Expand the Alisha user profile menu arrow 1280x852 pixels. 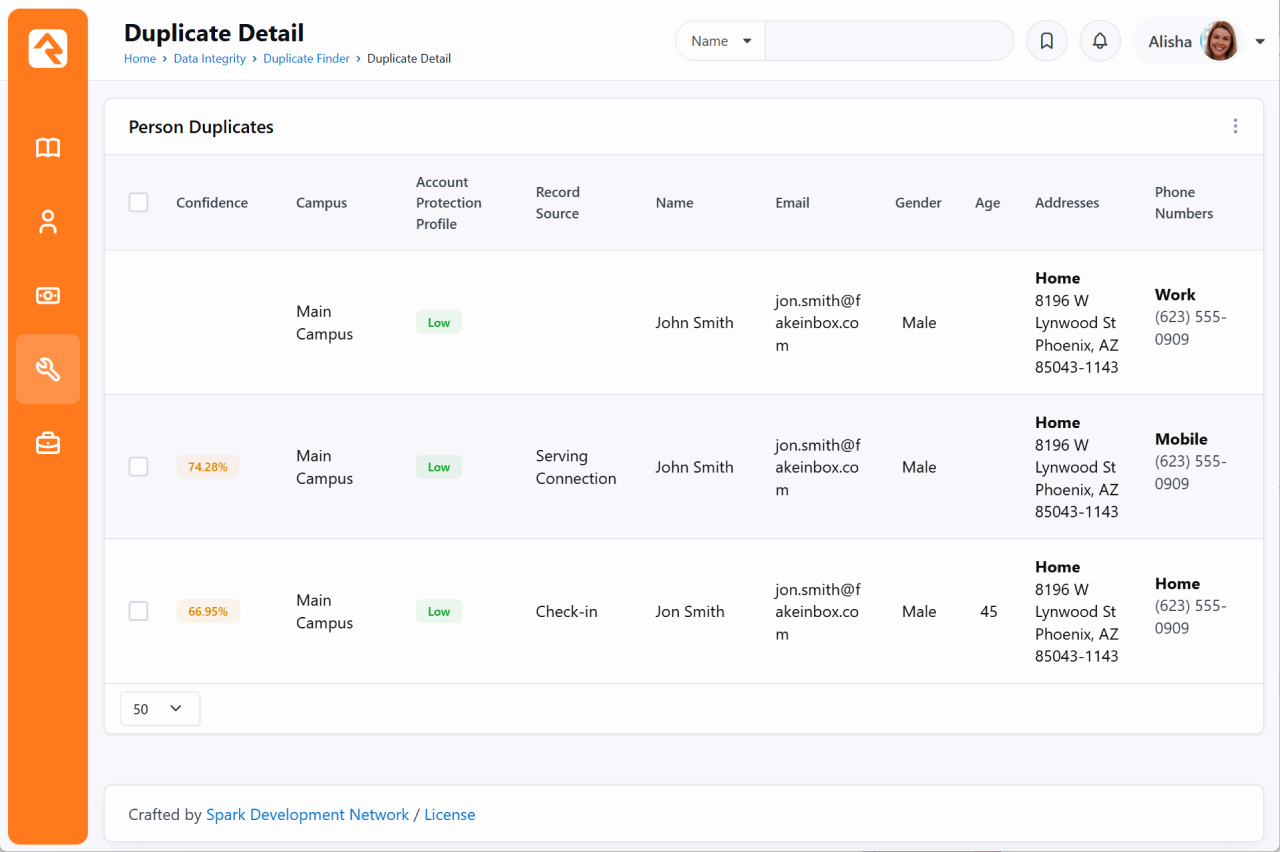tap(1260, 41)
